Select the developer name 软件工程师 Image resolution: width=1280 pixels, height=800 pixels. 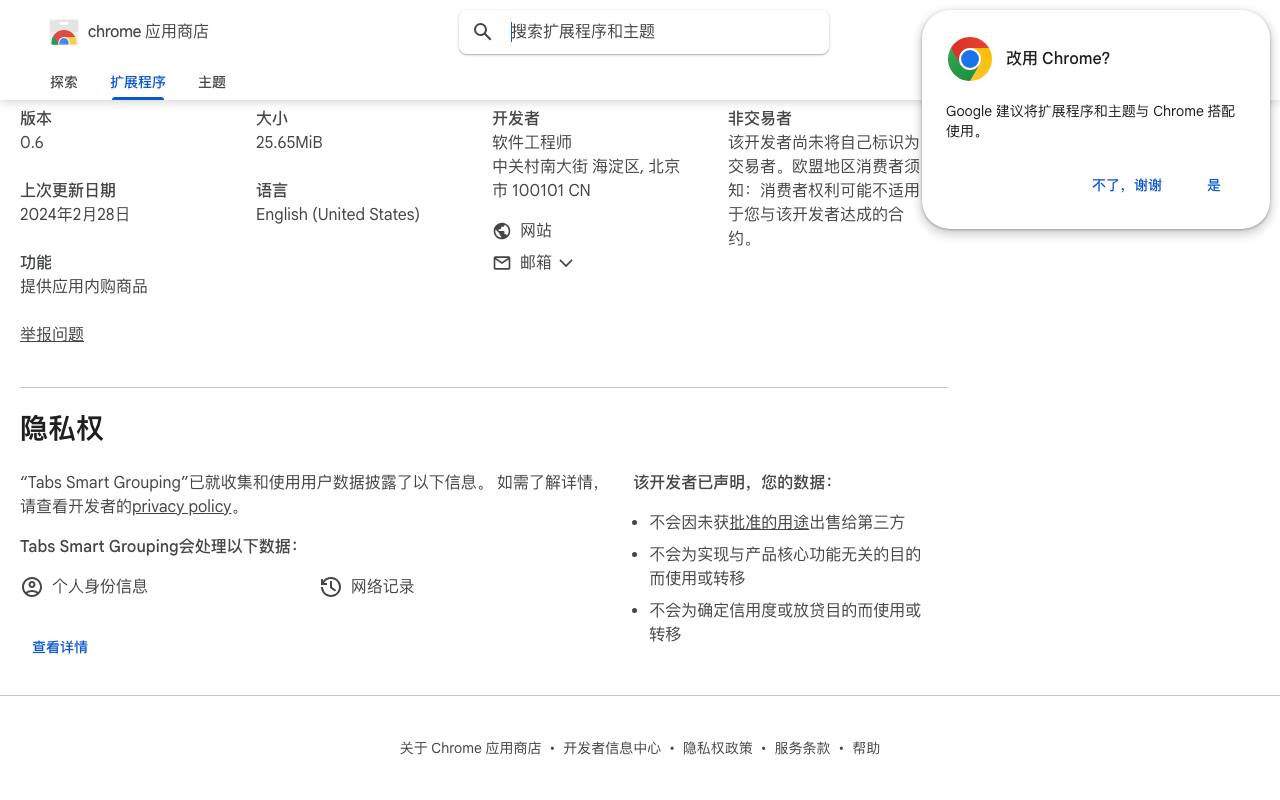pyautogui.click(x=532, y=143)
